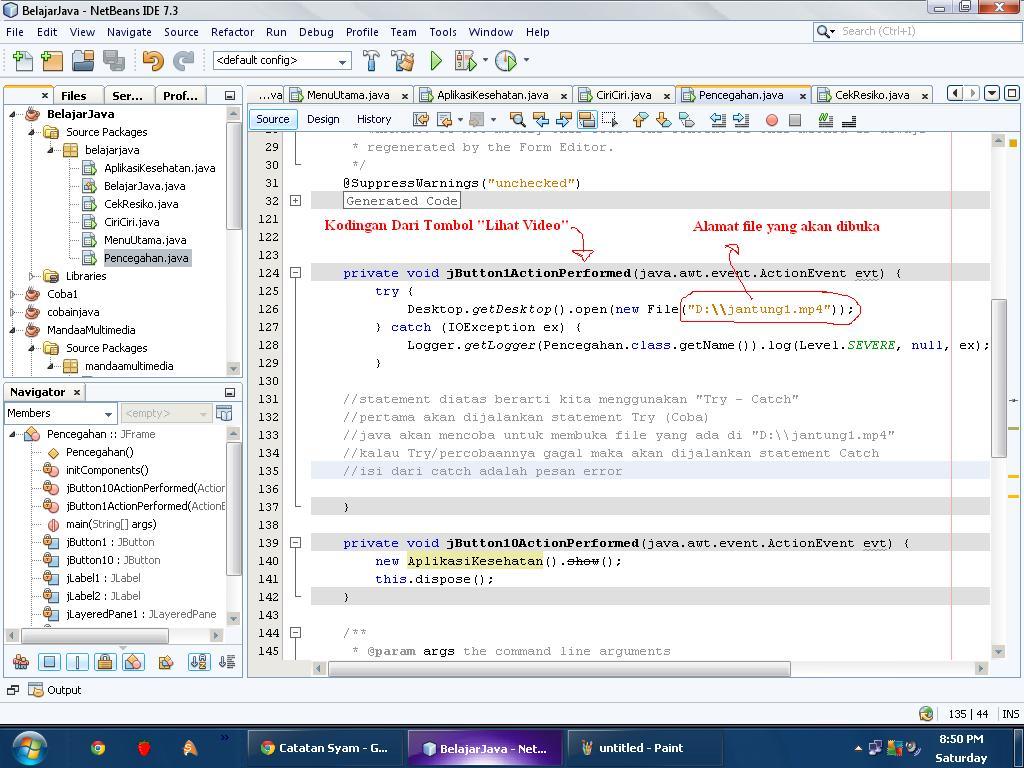Viewport: 1024px width, 768px height.
Task: Switch to the CekResiko.java tab
Action: (871, 95)
